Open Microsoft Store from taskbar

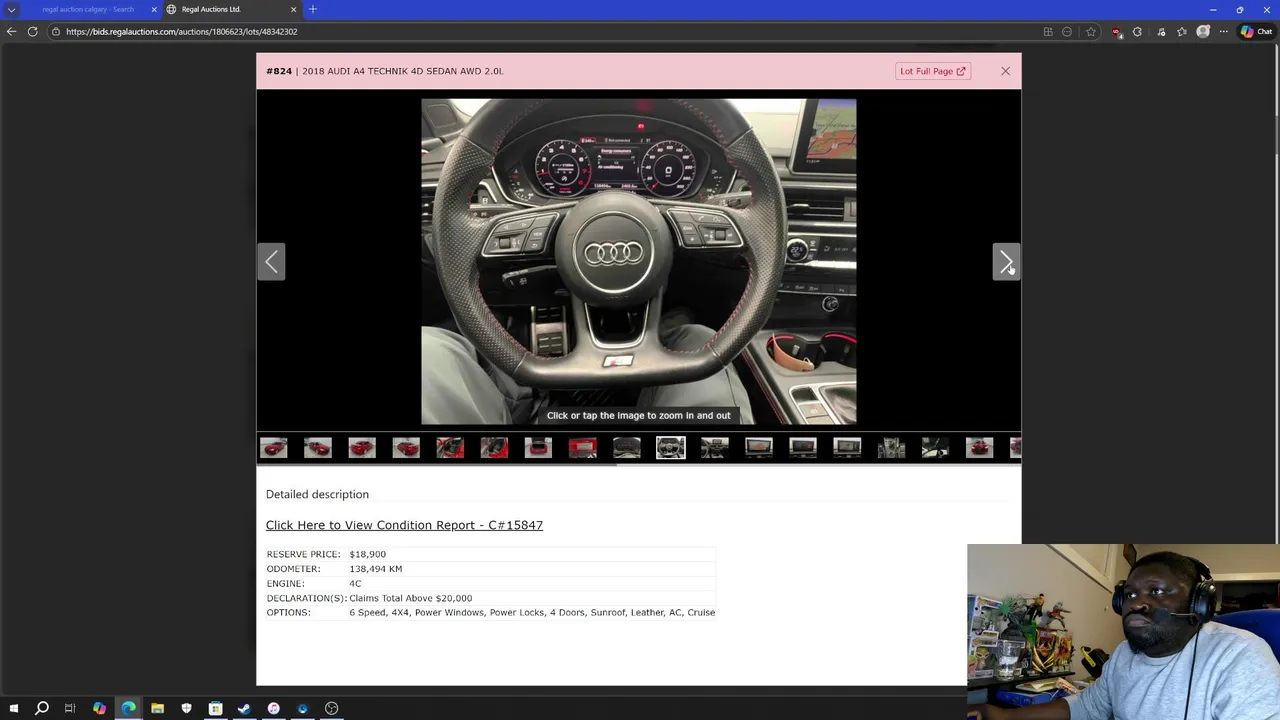[215, 708]
